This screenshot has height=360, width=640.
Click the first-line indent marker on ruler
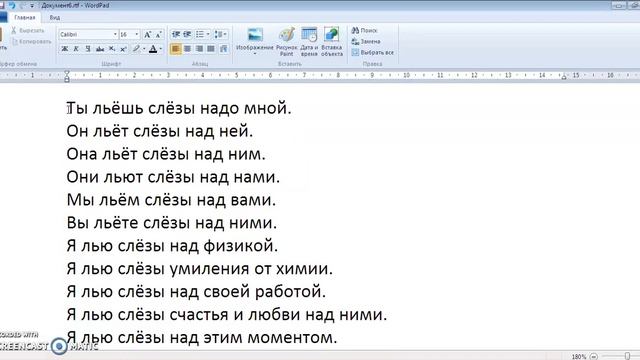click(67, 73)
